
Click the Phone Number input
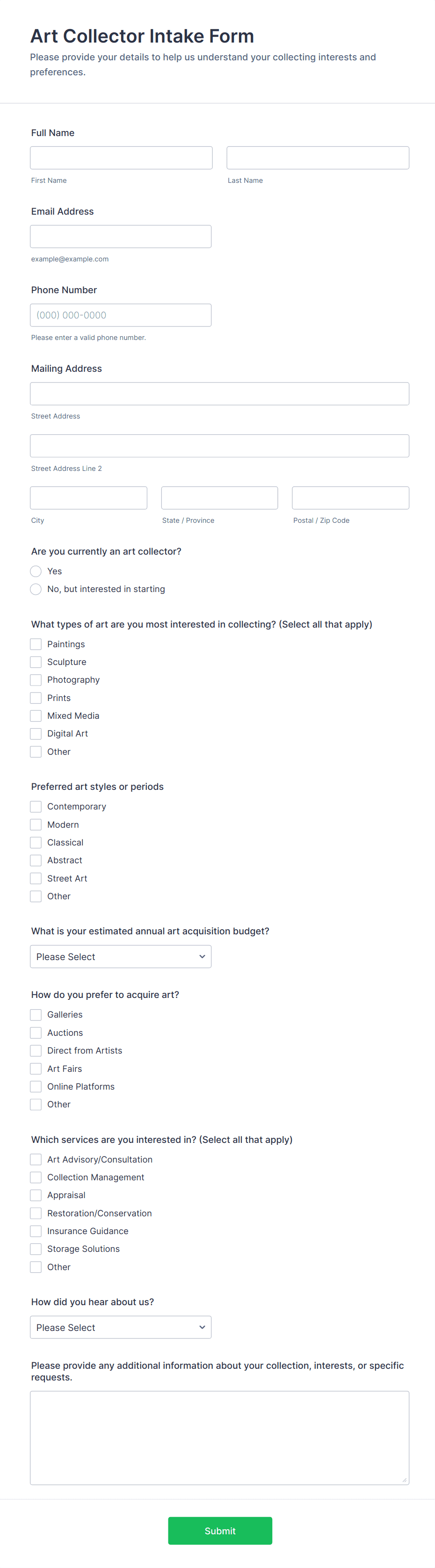point(121,315)
